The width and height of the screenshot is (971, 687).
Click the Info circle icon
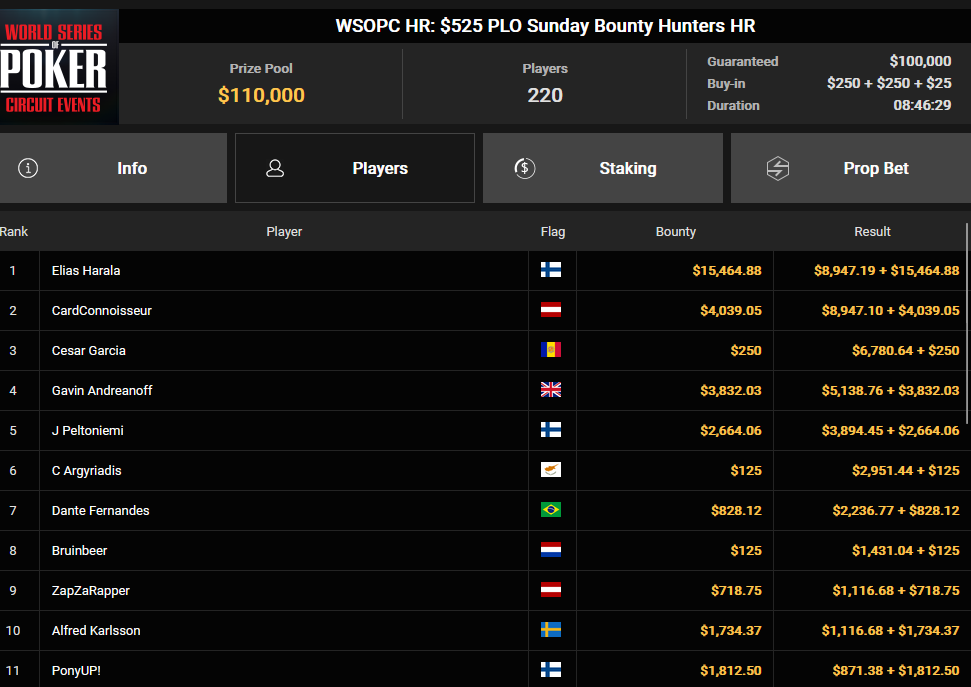(x=28, y=168)
